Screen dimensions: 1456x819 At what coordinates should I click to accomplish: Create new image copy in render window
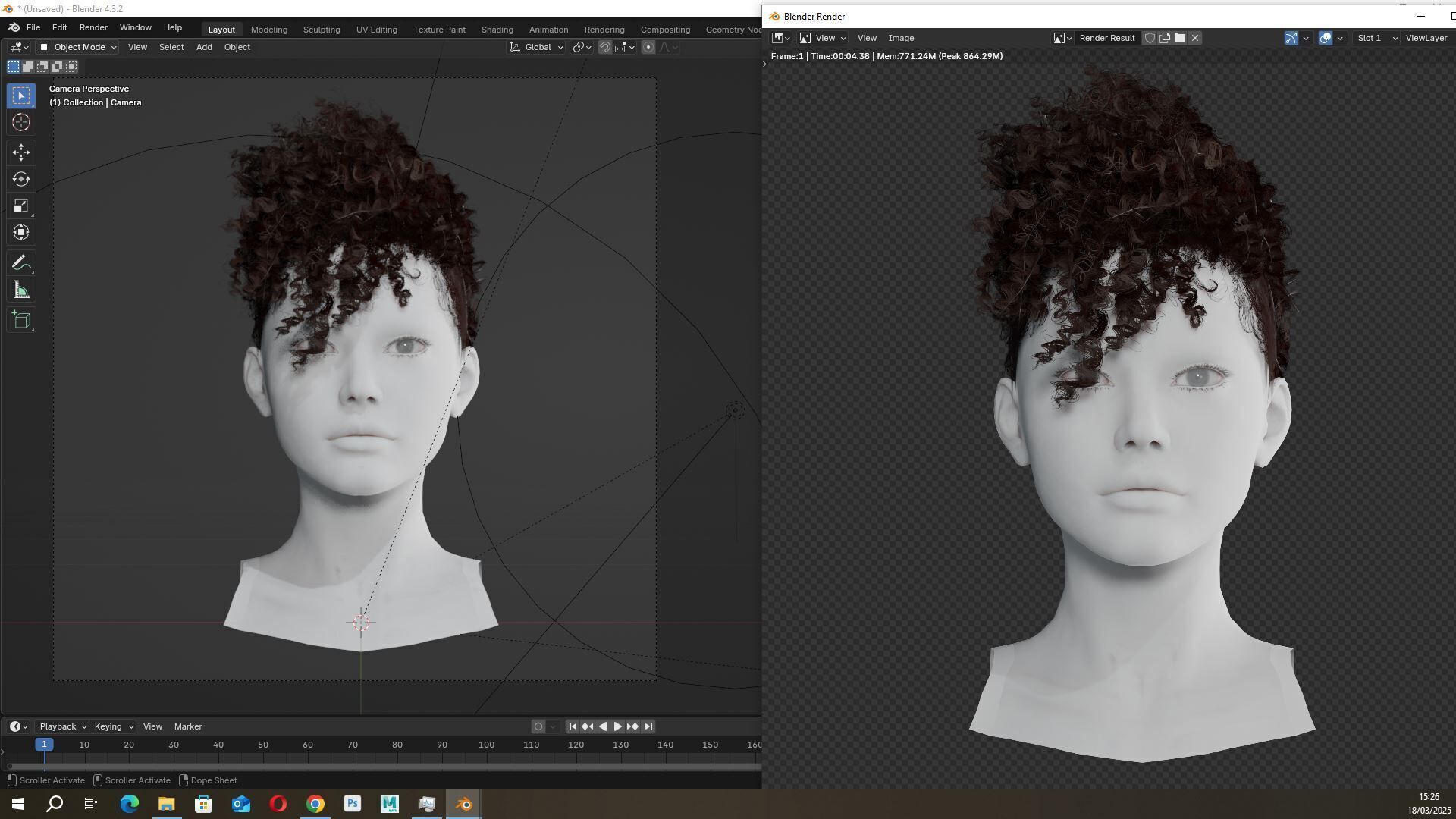(x=1165, y=38)
